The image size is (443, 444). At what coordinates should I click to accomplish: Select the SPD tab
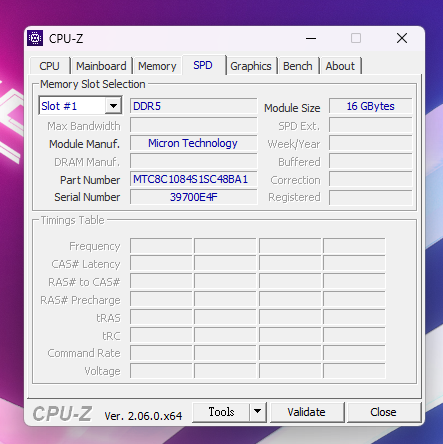203,65
